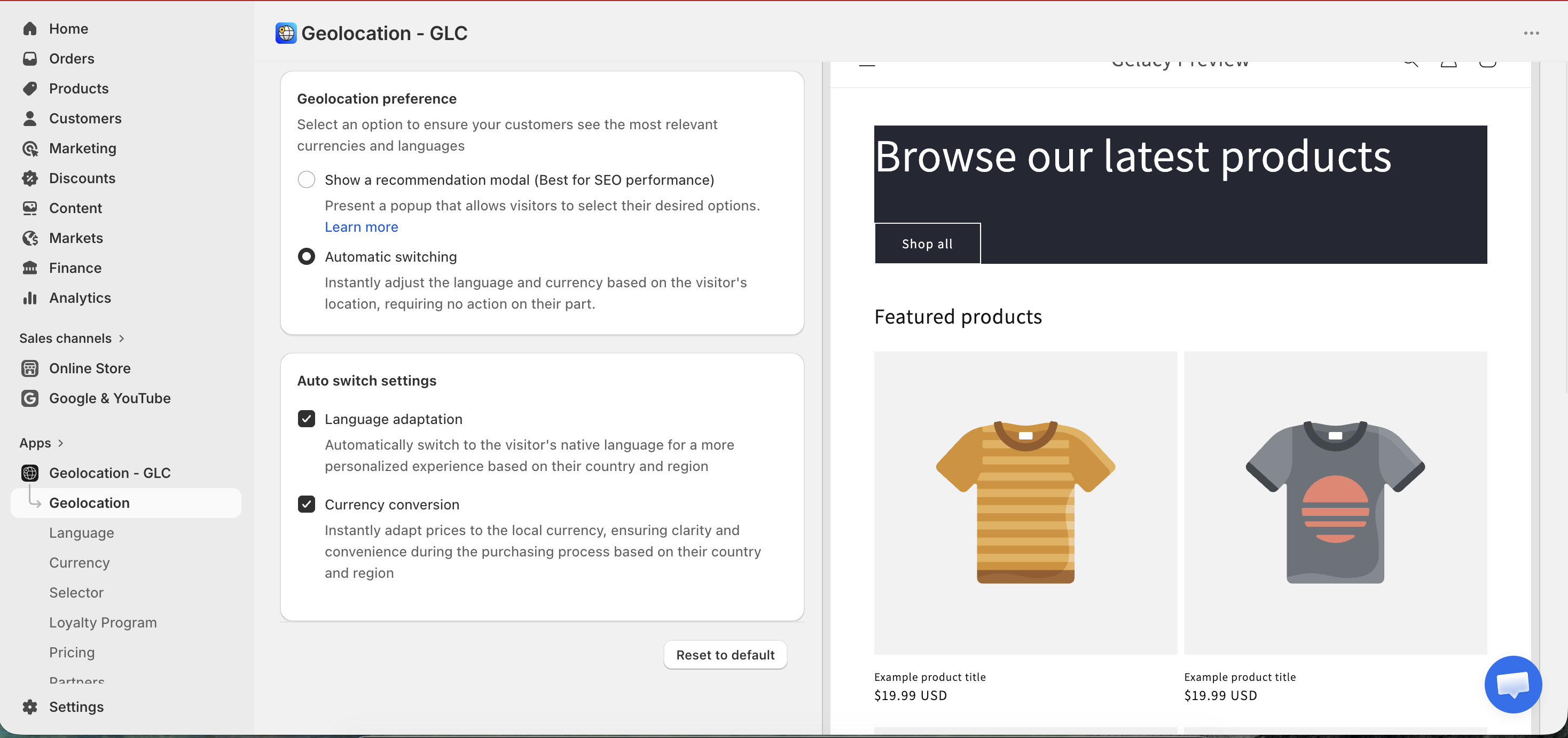Click the Settings gear icon
Image resolution: width=1568 pixels, height=738 pixels.
point(30,706)
